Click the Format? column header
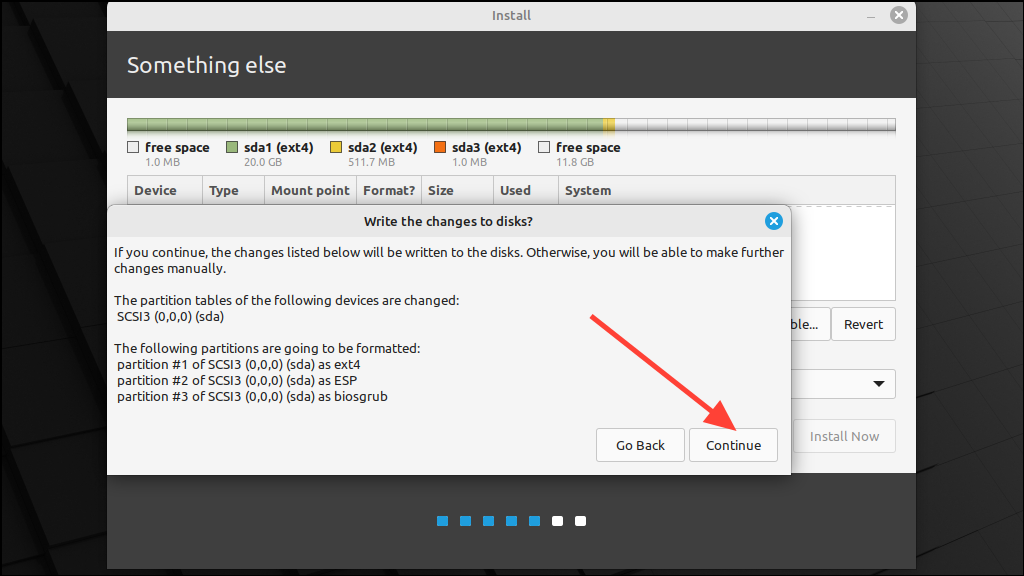 (x=388, y=190)
